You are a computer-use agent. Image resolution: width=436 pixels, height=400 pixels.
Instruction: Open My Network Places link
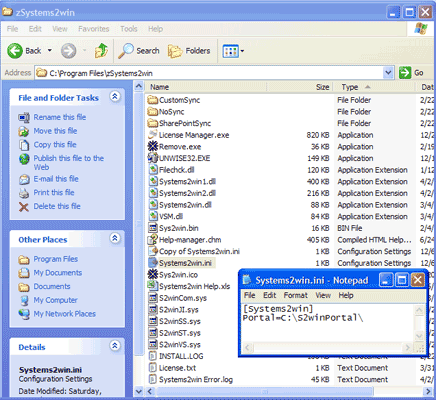click(64, 314)
